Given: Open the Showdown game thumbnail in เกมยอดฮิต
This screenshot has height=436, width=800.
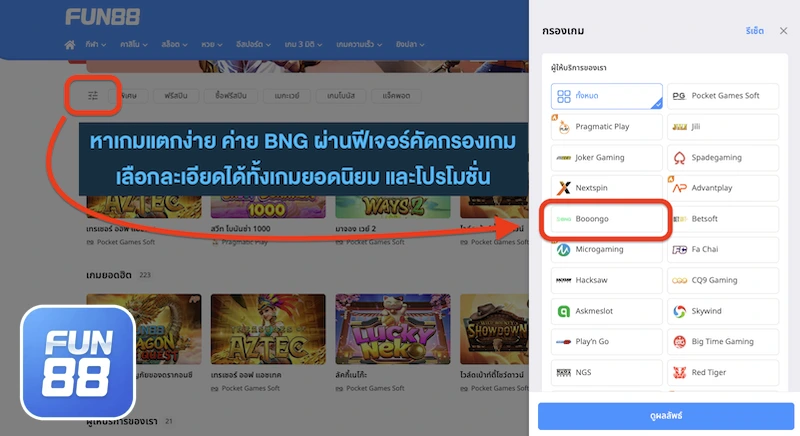Looking at the screenshot, I should click(x=494, y=329).
